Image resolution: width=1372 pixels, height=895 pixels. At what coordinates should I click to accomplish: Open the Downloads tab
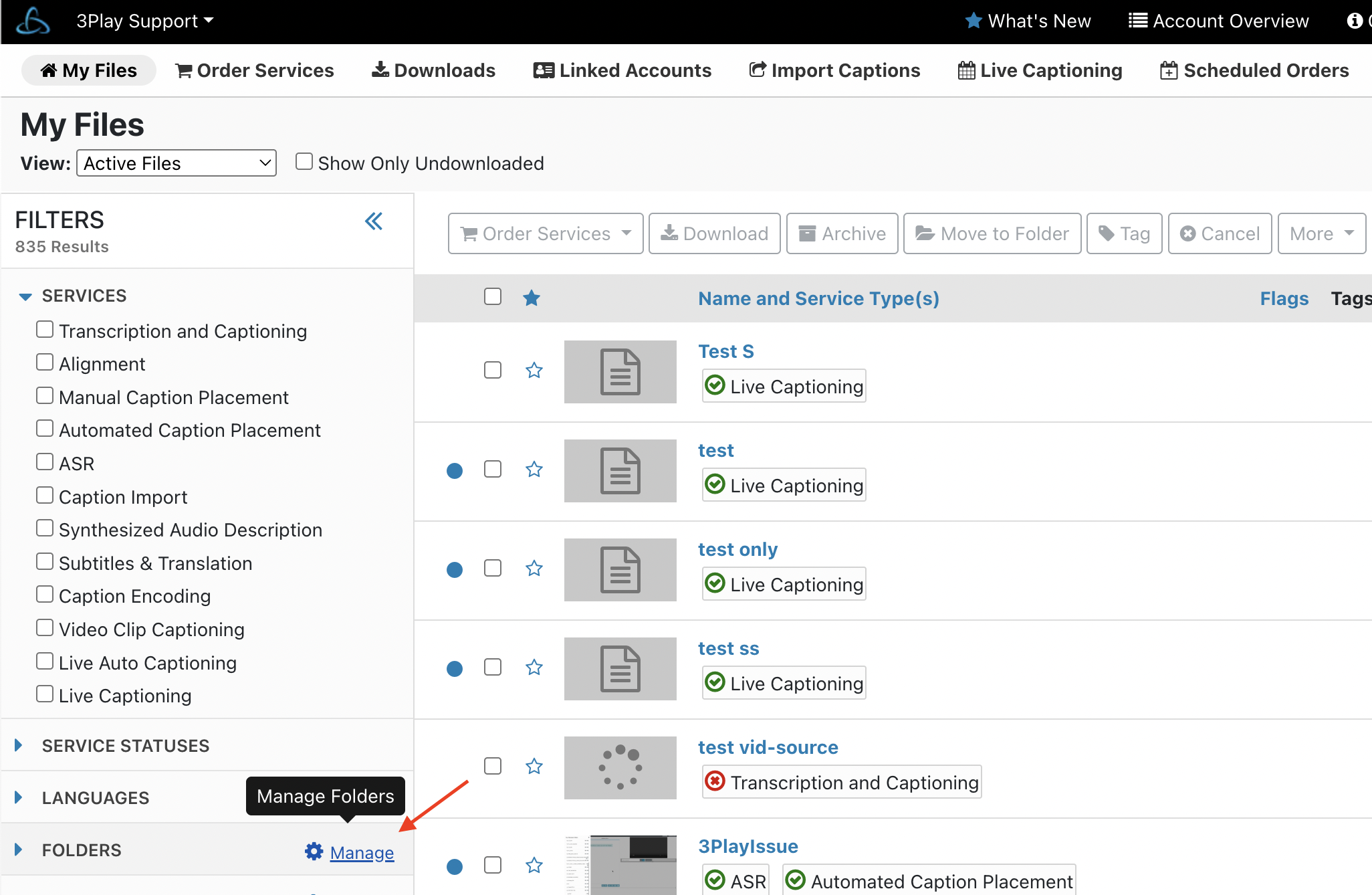point(434,70)
